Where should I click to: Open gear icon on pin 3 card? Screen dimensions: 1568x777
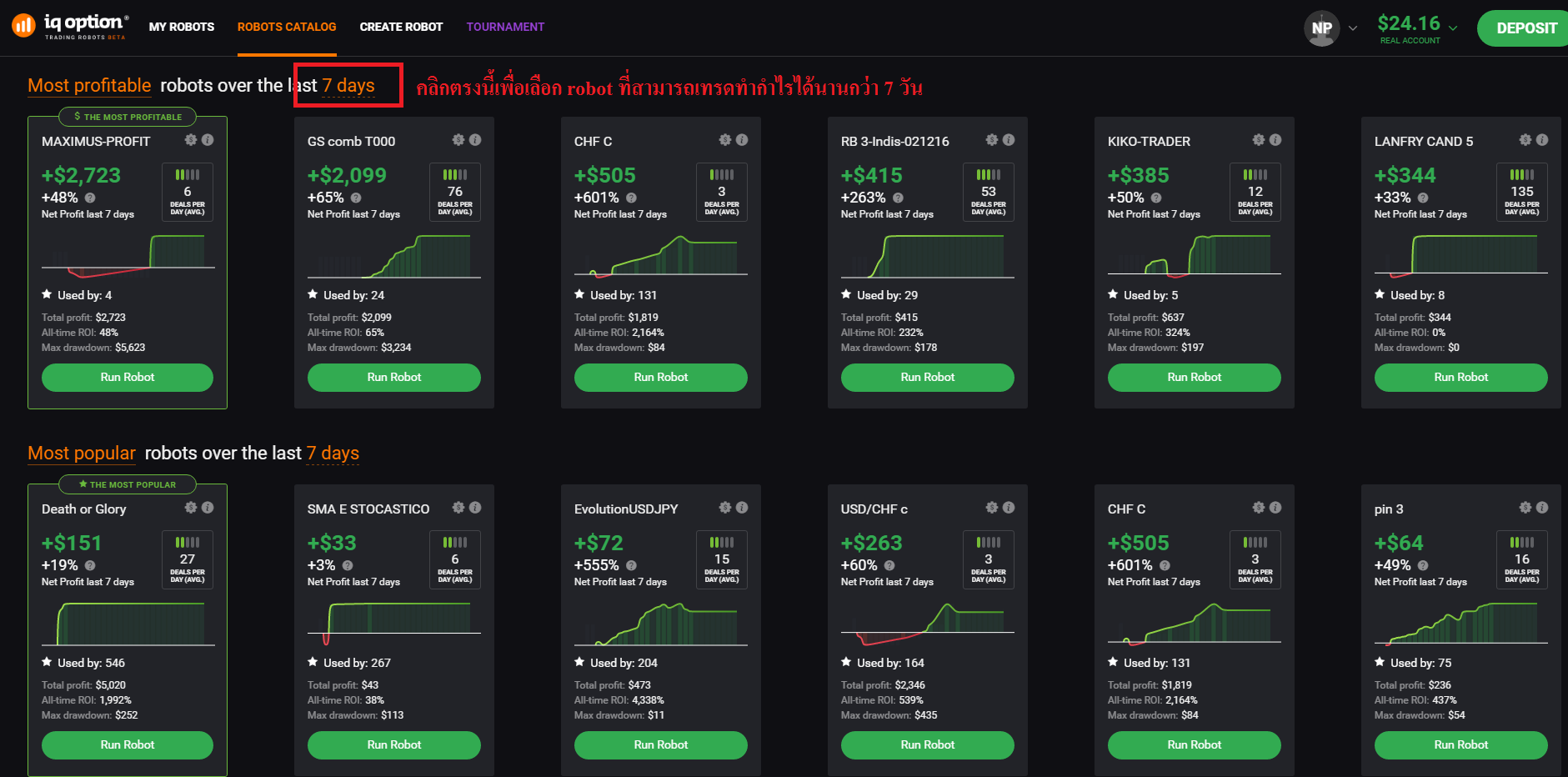[x=1525, y=508]
